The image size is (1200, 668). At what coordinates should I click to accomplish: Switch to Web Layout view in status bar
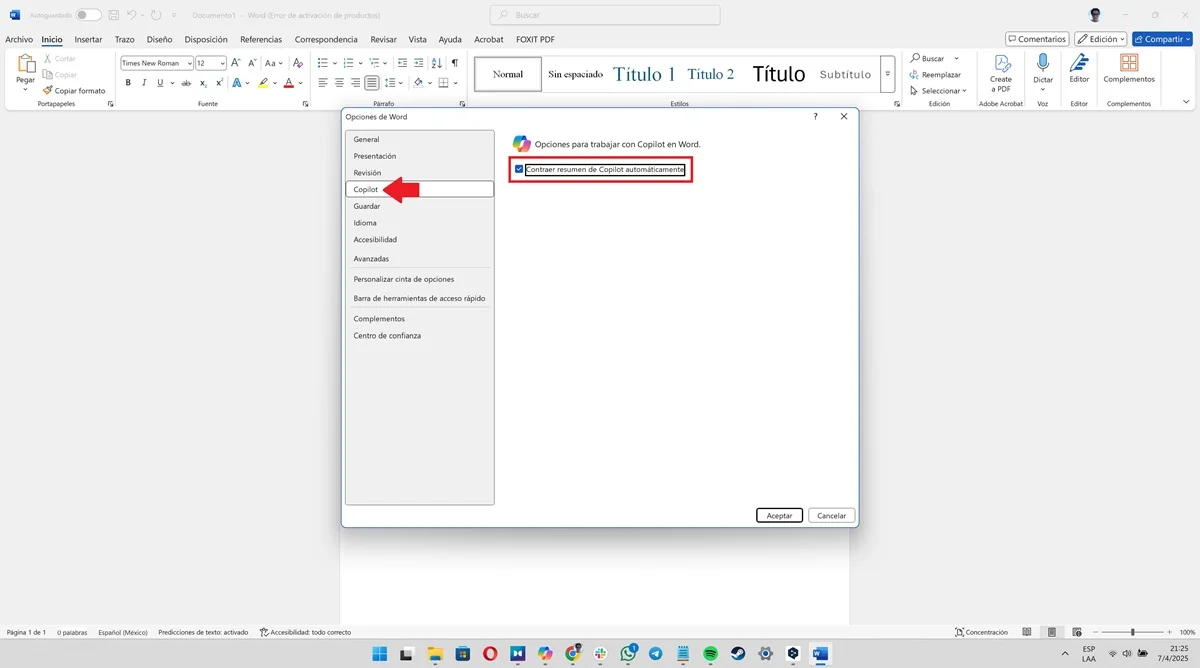tap(1075, 632)
